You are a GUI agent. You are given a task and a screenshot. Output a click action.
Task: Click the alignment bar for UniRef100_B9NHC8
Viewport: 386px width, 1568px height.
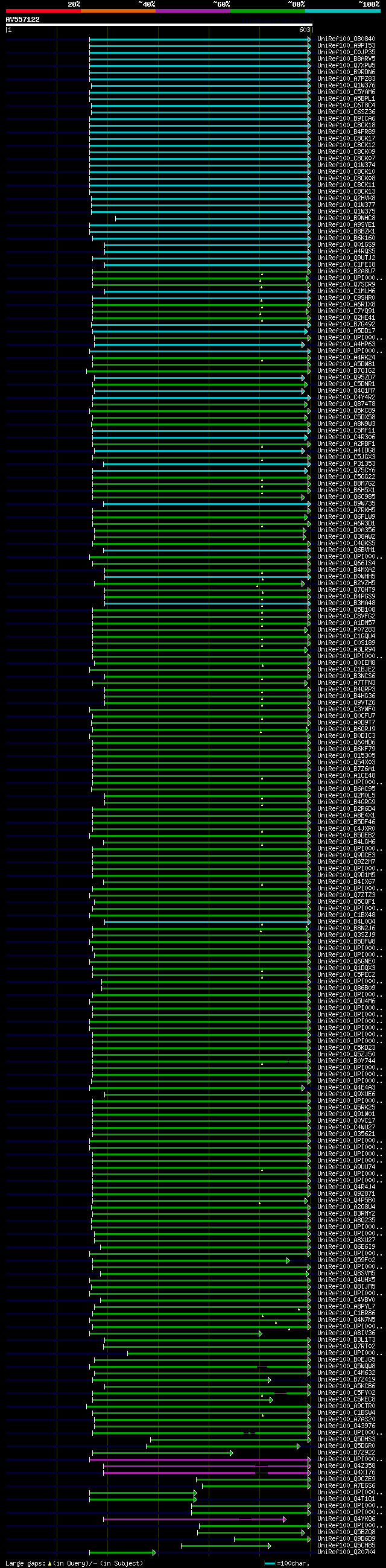213,218
